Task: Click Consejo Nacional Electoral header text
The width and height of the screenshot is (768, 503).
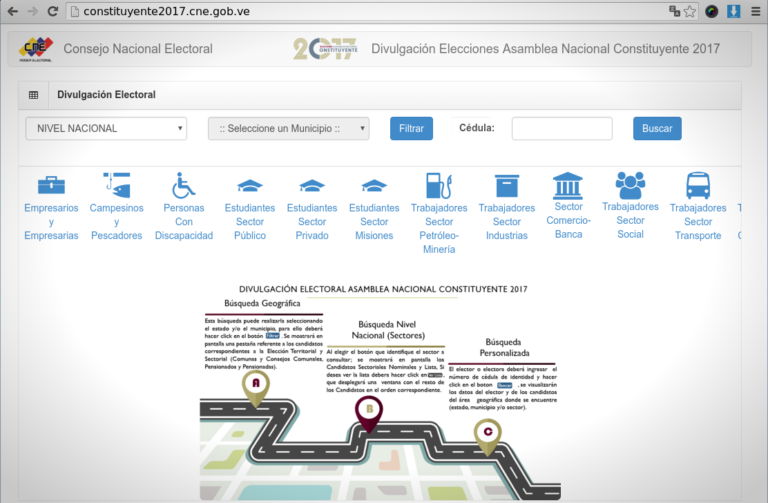Action: coord(138,49)
